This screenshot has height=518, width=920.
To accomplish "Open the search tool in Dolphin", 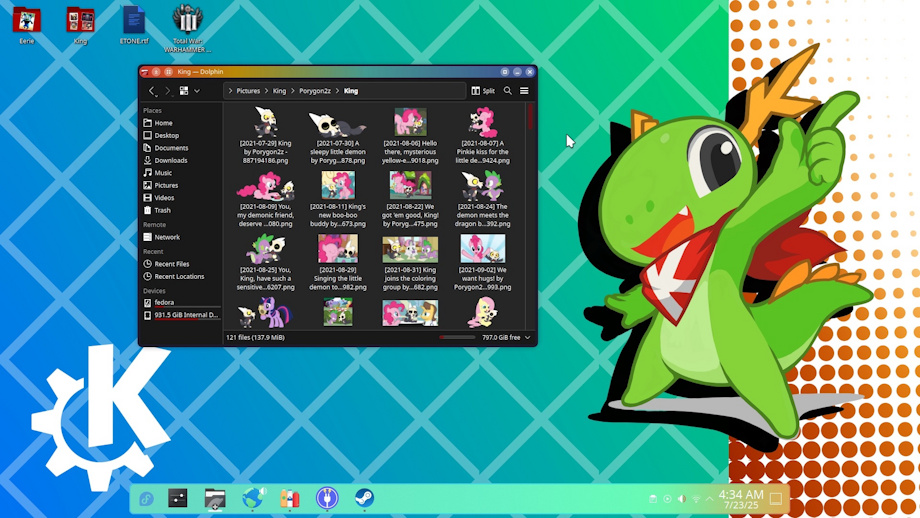I will (x=508, y=91).
